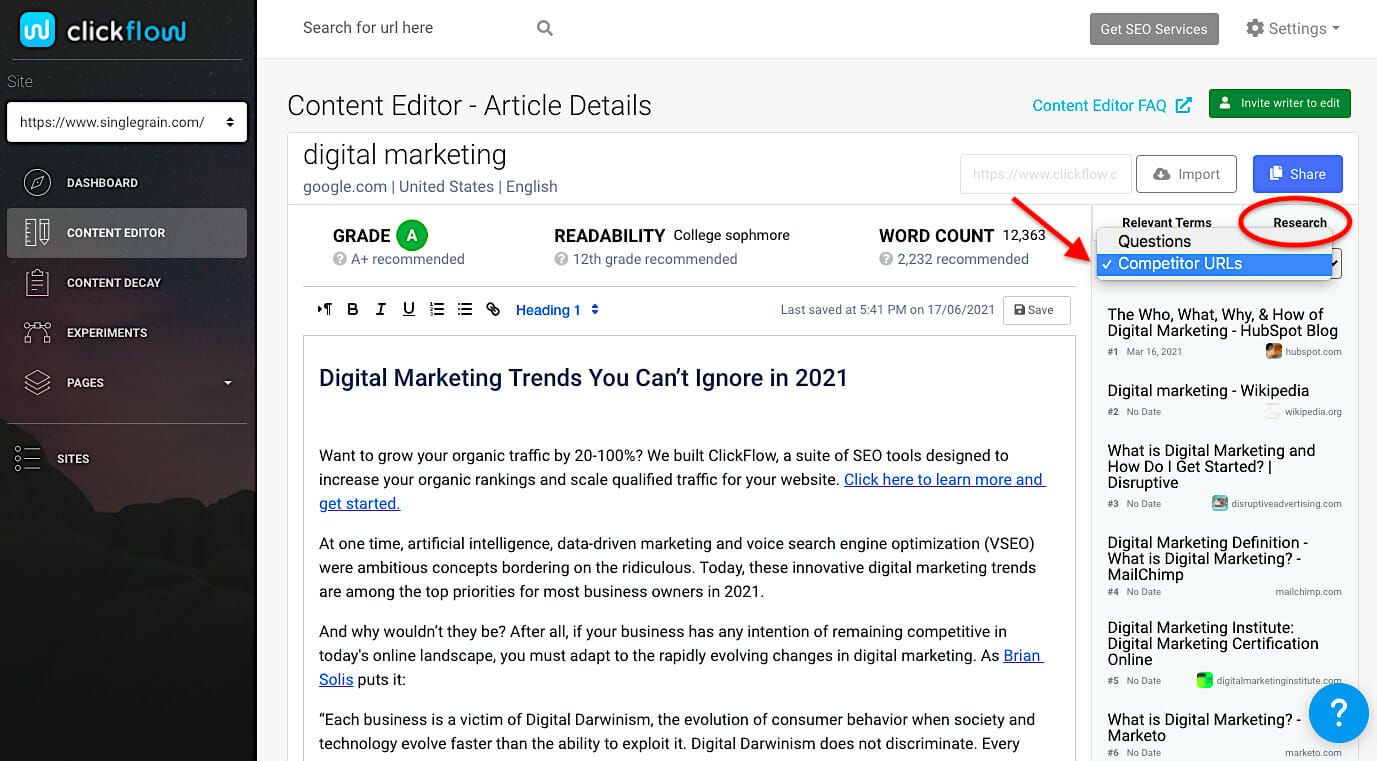Viewport: 1377px width, 761px height.
Task: Click the Settings gear icon
Action: click(1255, 28)
